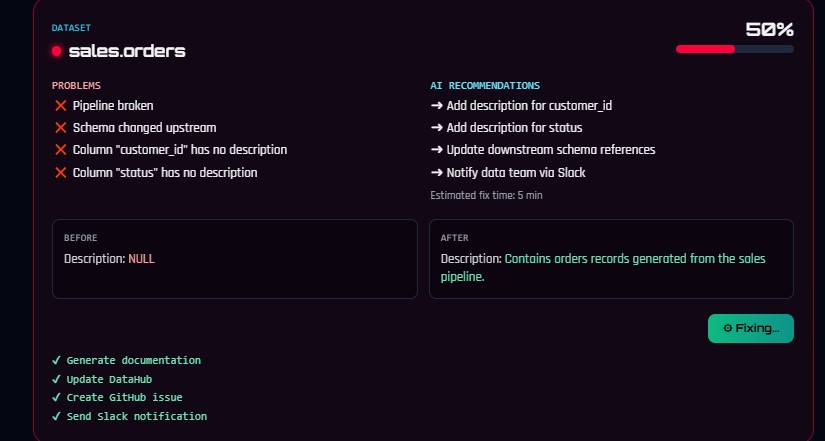Image resolution: width=825 pixels, height=441 pixels.
Task: Click the red status dot beside sales.orders
Action: pos(56,51)
